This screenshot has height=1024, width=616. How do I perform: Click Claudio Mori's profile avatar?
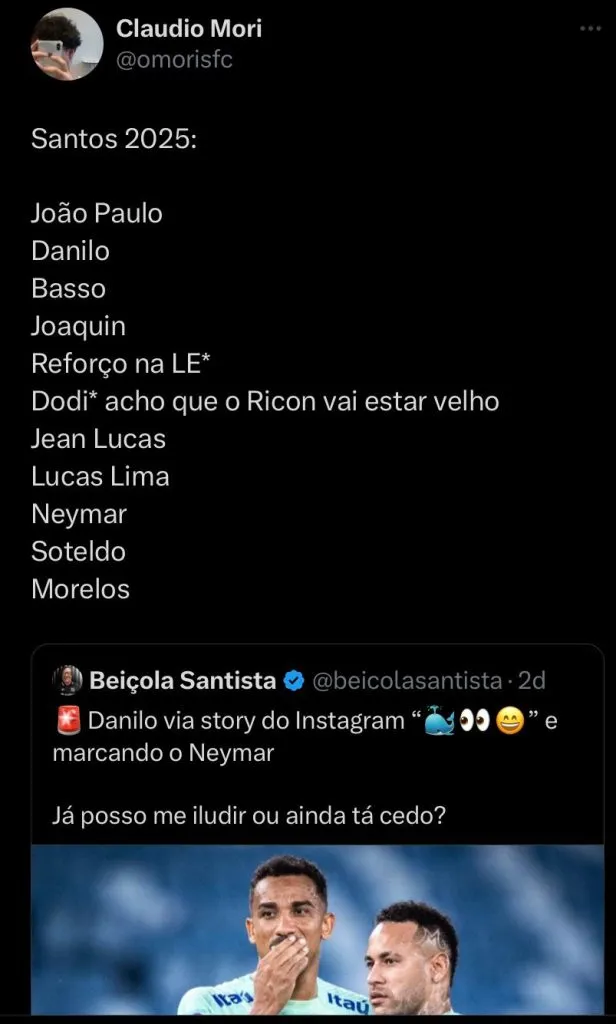(67, 44)
